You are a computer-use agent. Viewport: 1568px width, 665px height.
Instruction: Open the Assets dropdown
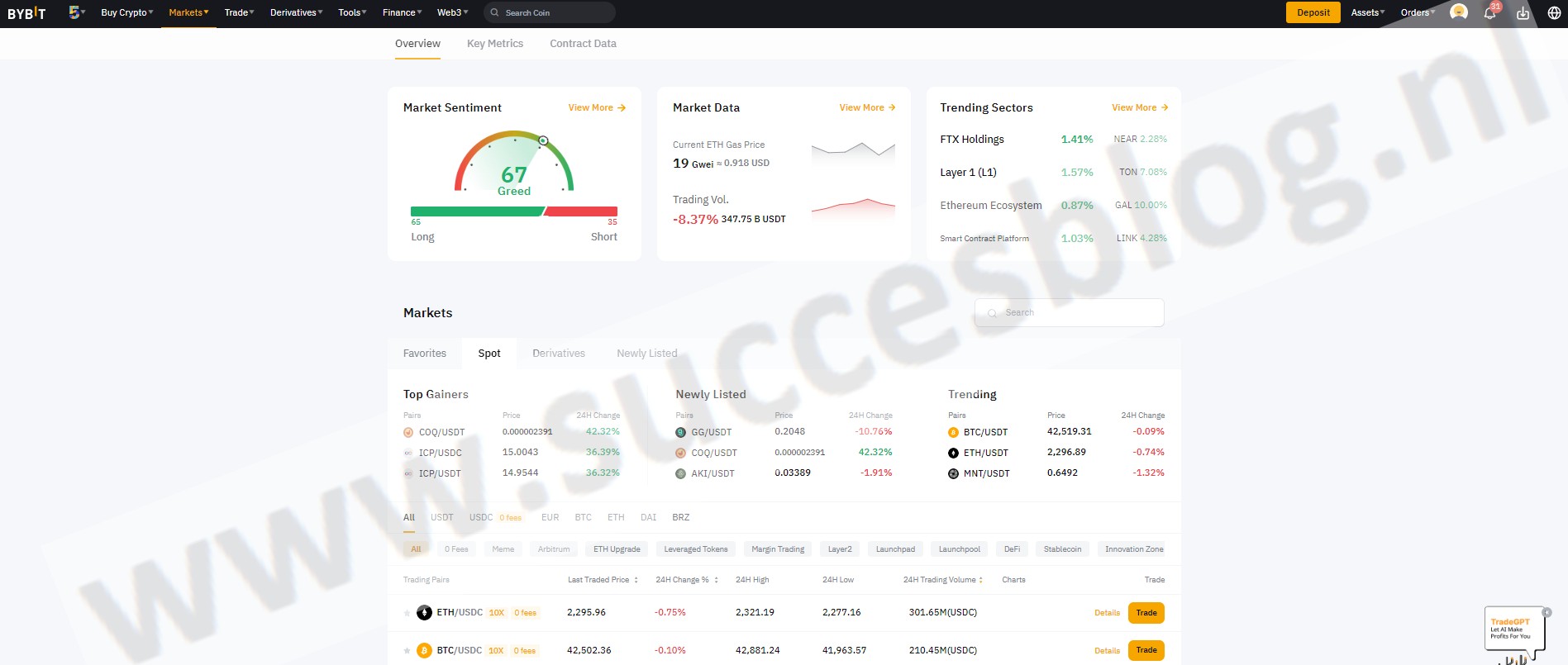click(x=1367, y=12)
